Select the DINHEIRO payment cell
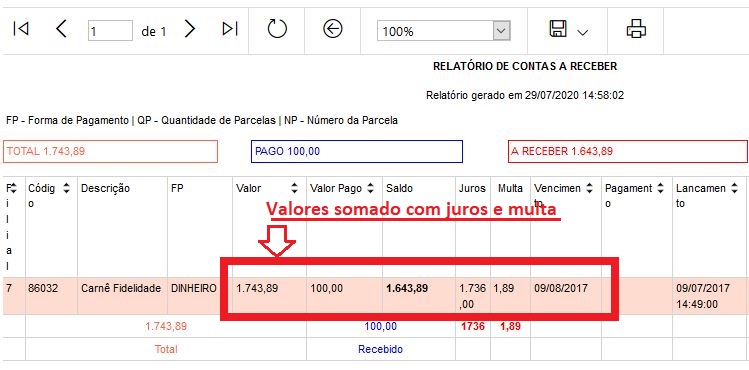 [x=193, y=288]
